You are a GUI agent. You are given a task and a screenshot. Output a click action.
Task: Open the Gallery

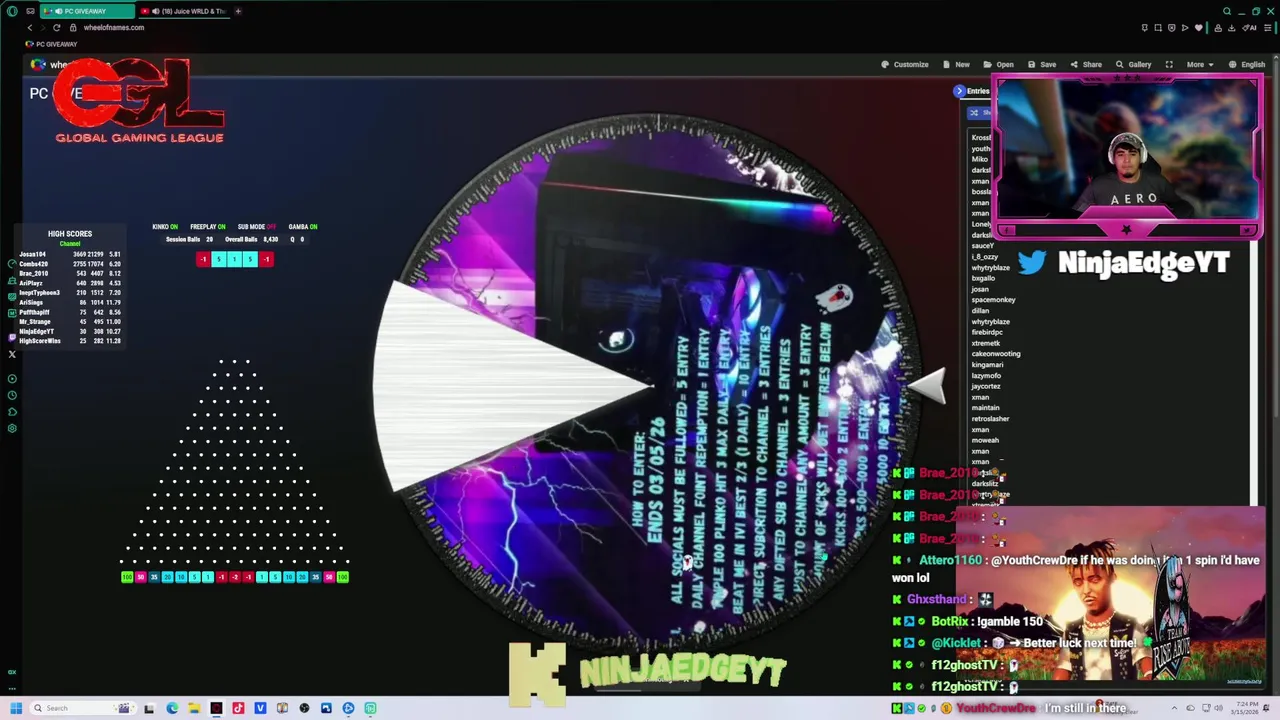coord(1134,64)
